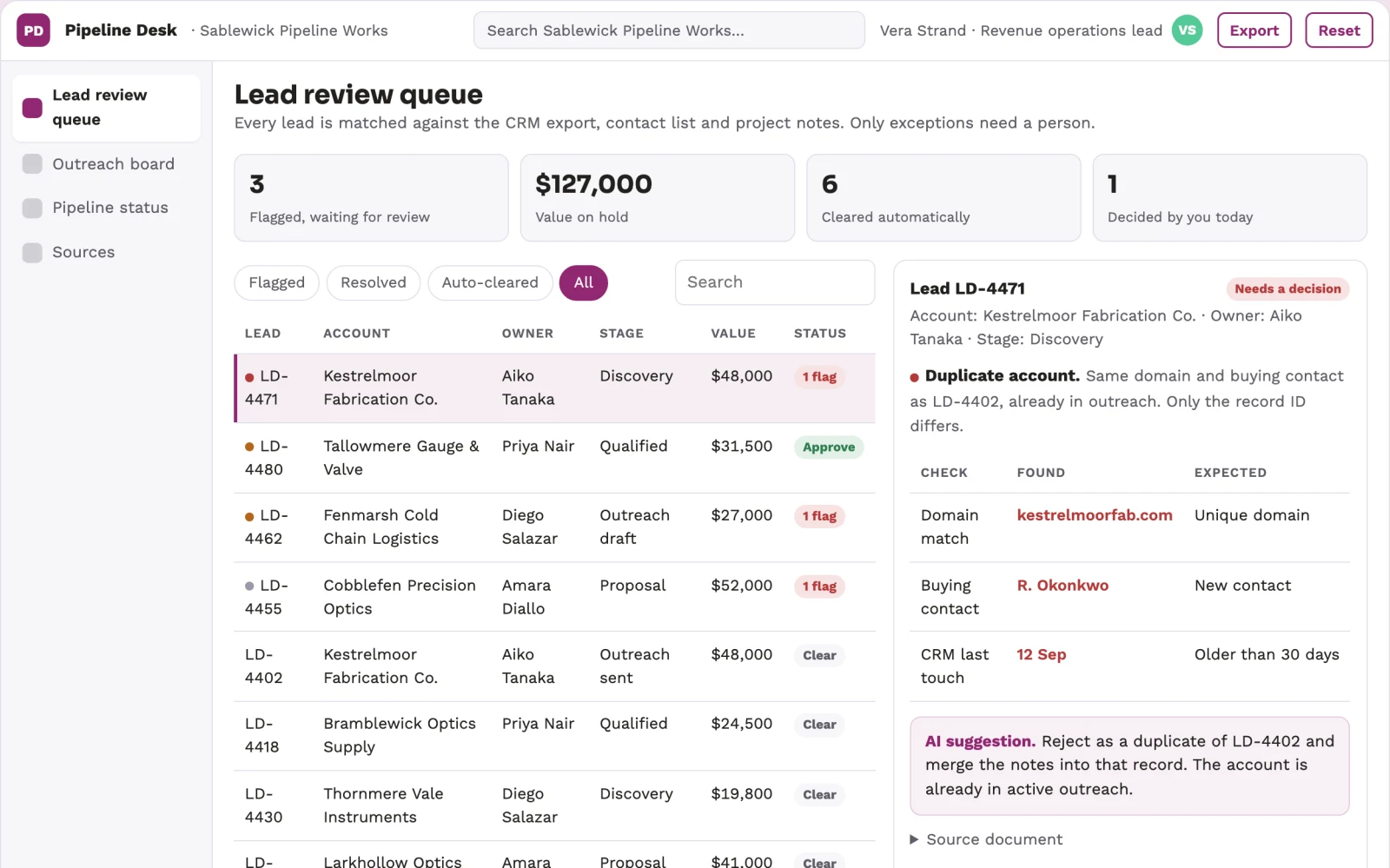Screen dimensions: 1390x868
Task: Click the Clear badge for Bramblewick Optics Supply
Action: tap(818, 725)
